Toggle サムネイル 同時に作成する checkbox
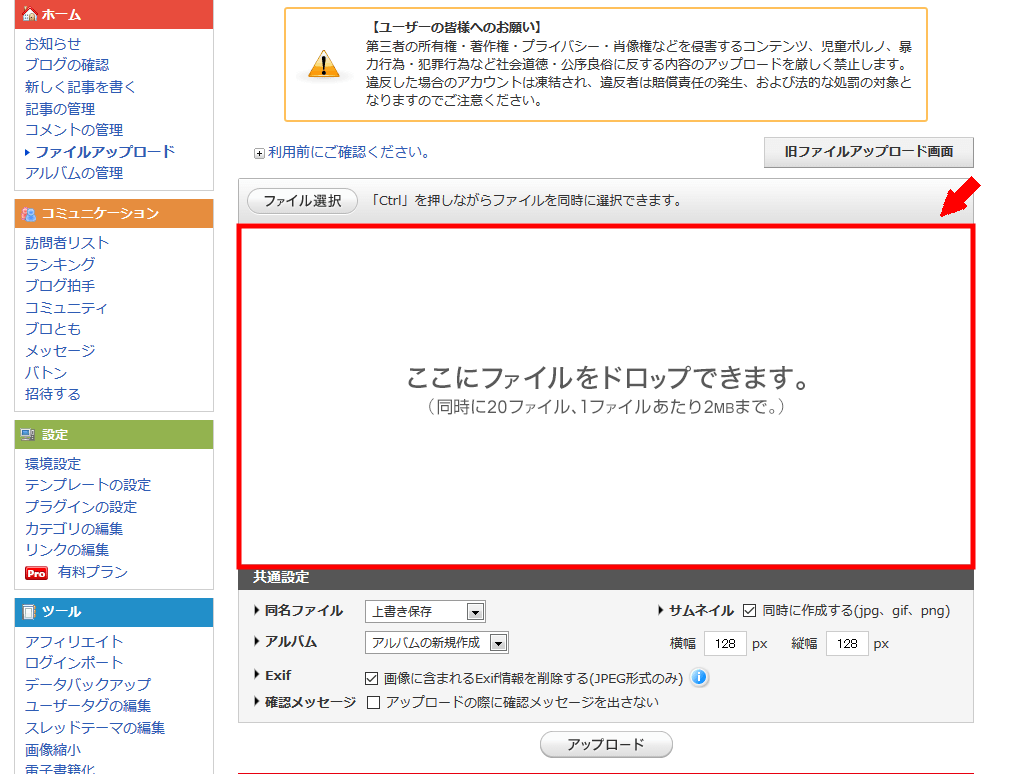 [x=749, y=611]
